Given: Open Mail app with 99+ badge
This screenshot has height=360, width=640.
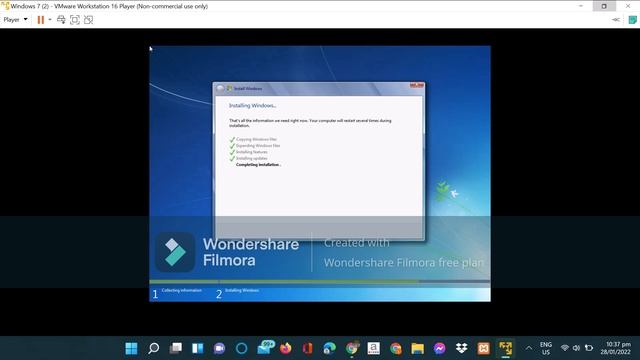Looking at the screenshot, I should (265, 348).
